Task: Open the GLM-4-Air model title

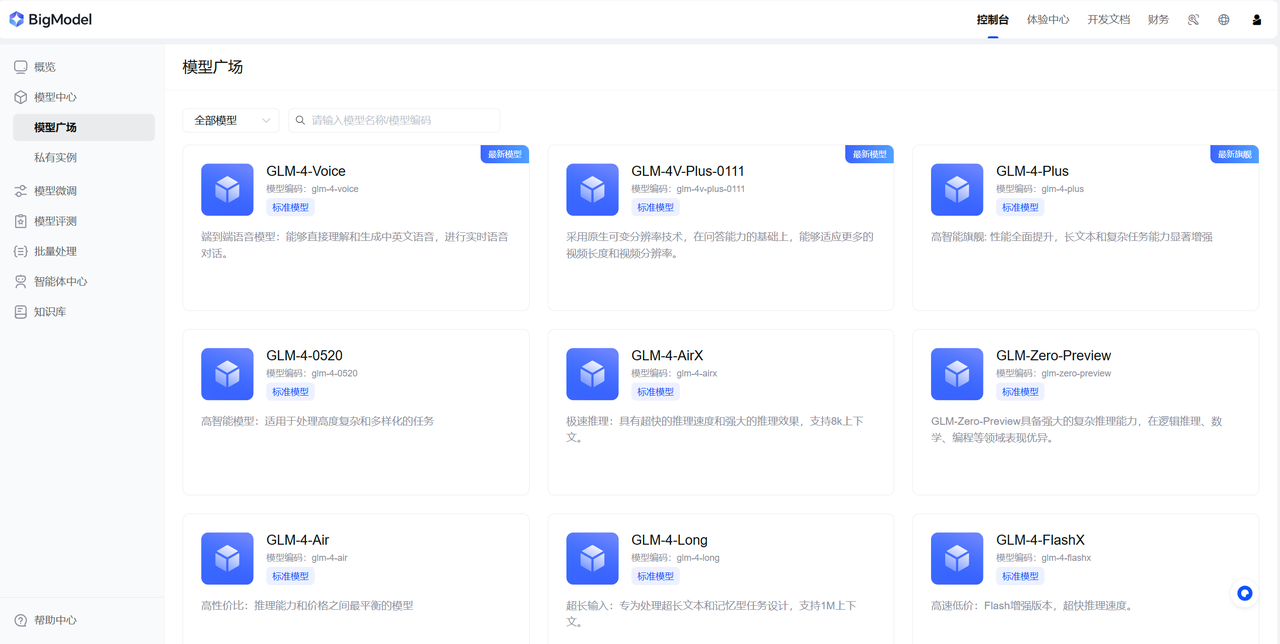Action: (298, 540)
